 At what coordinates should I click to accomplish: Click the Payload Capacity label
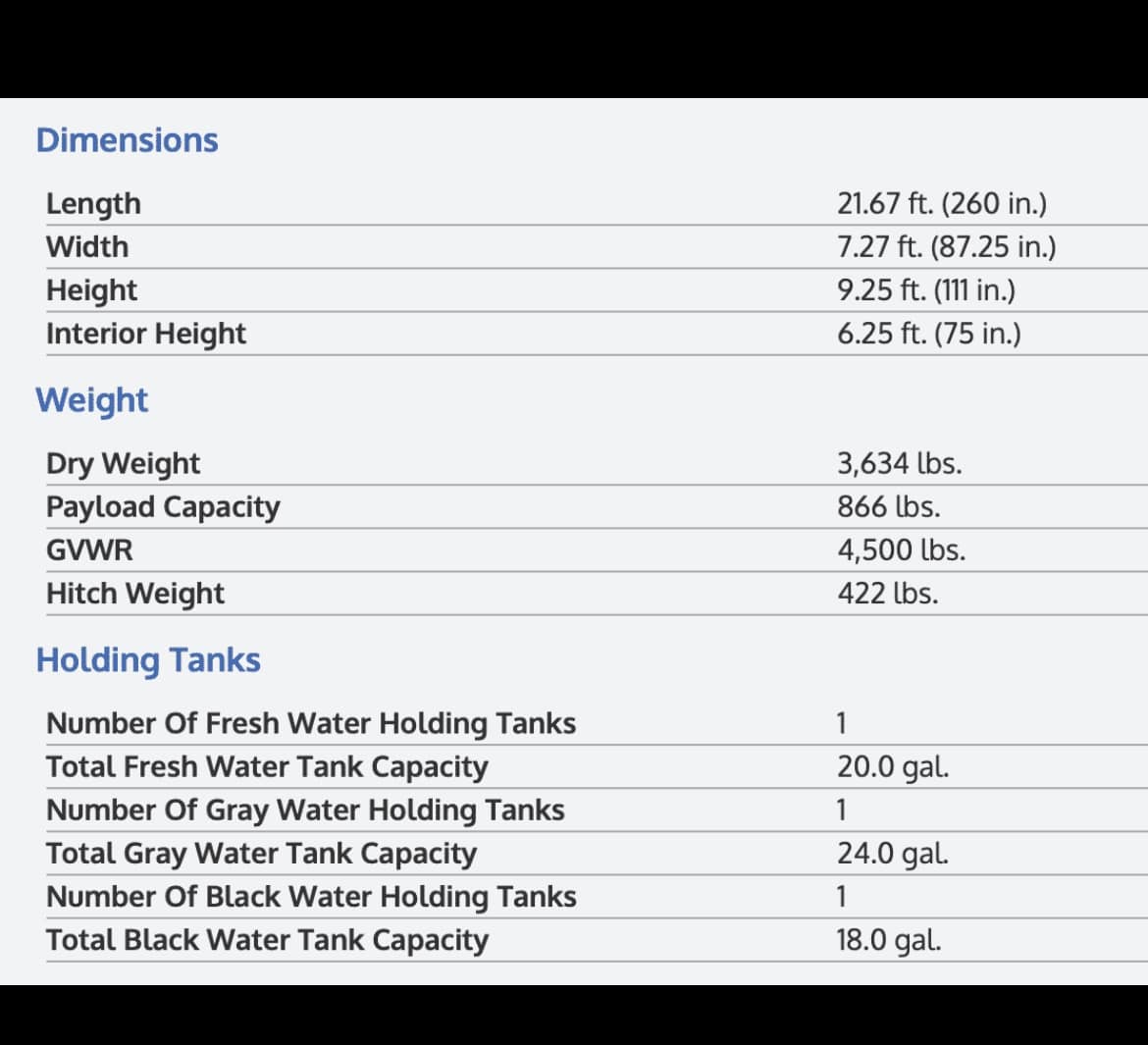(x=163, y=506)
